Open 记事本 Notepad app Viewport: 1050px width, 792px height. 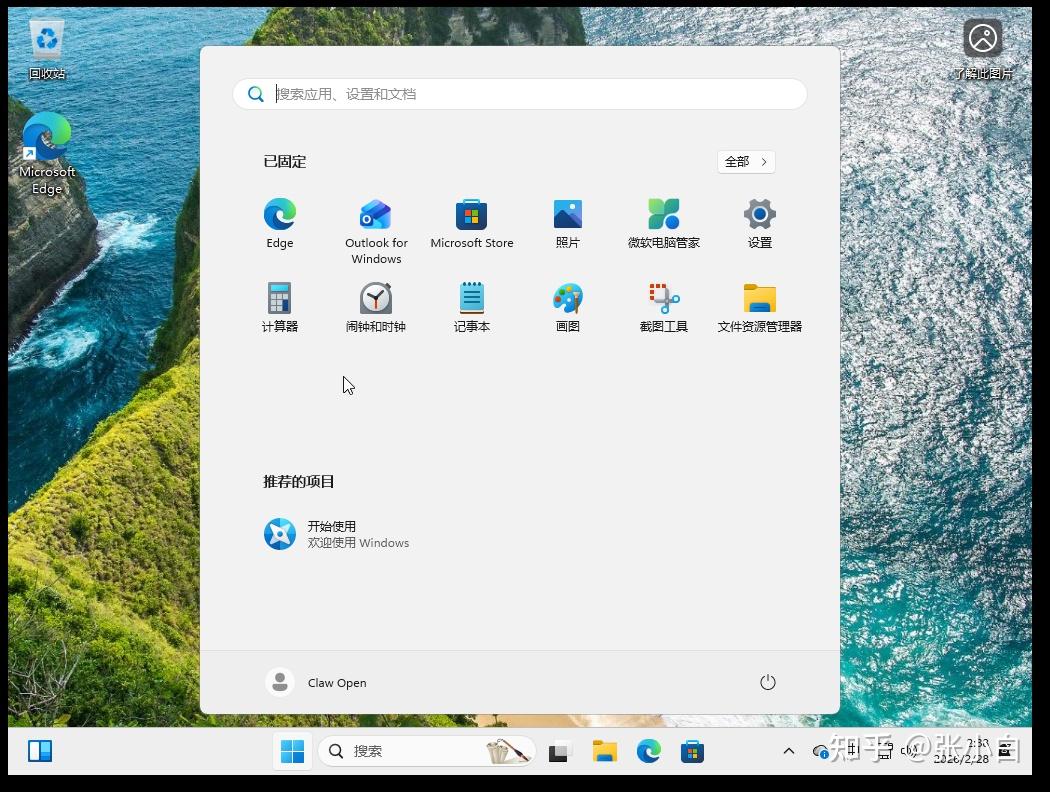471,308
